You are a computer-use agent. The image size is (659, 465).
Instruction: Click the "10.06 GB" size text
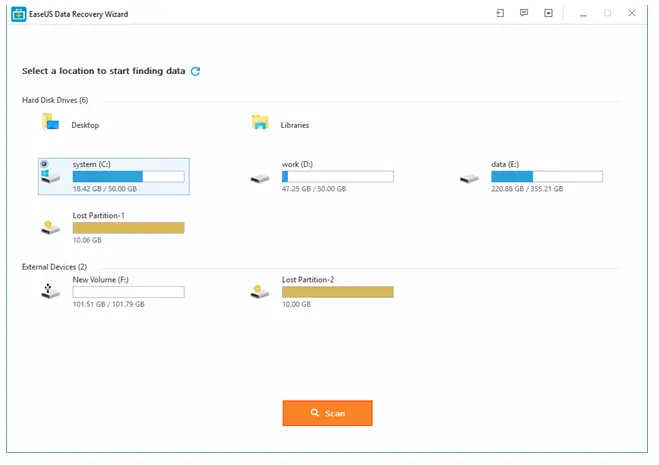pyautogui.click(x=87, y=240)
